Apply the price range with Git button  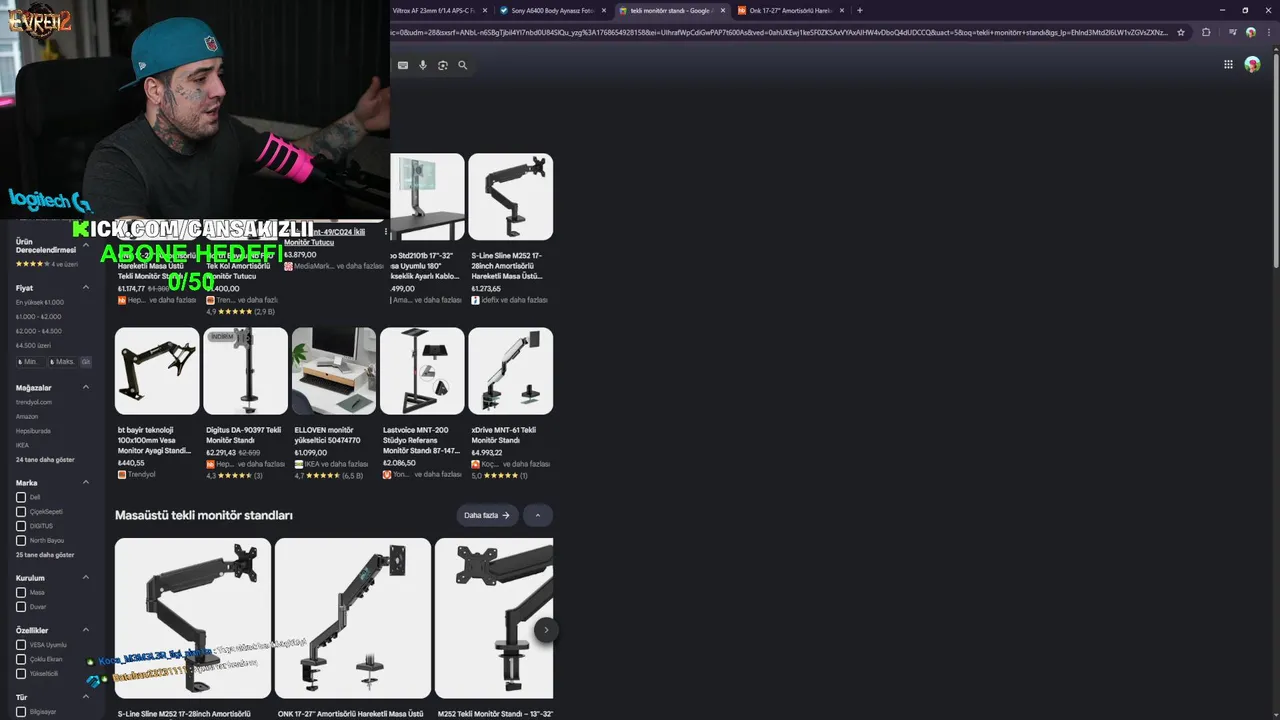[86, 362]
